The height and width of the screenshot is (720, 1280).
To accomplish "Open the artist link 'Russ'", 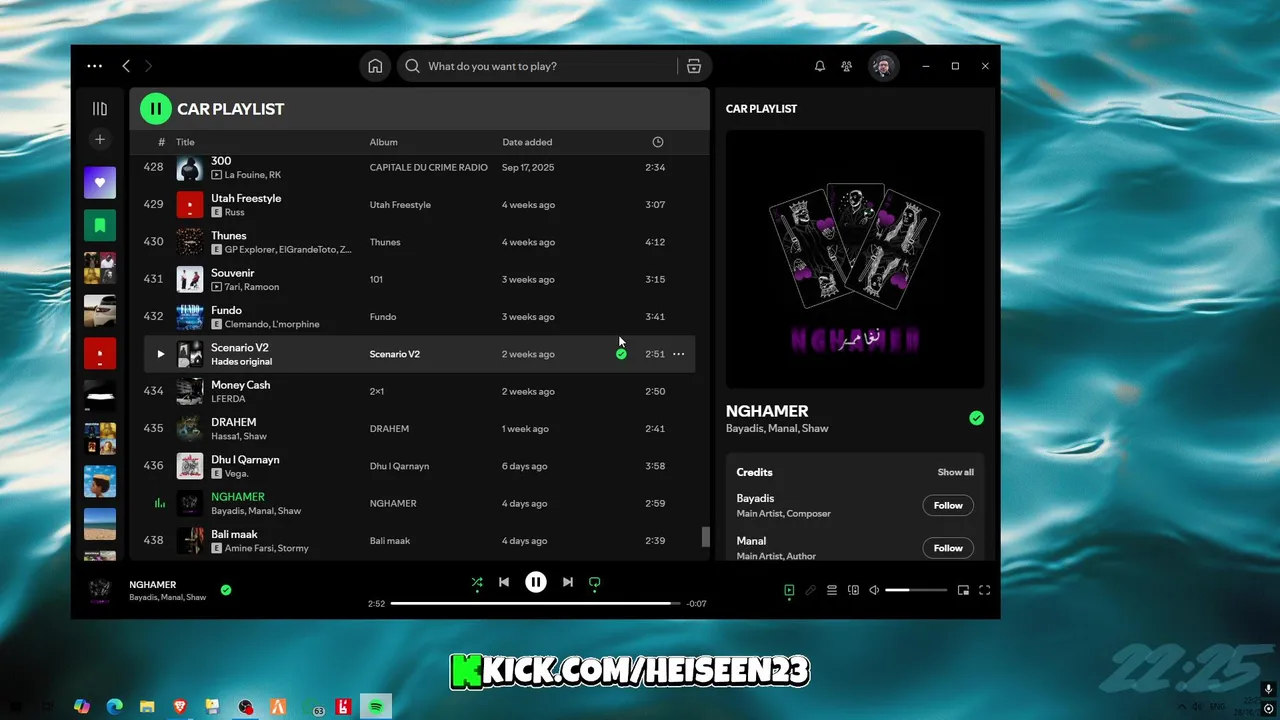I will tap(234, 212).
